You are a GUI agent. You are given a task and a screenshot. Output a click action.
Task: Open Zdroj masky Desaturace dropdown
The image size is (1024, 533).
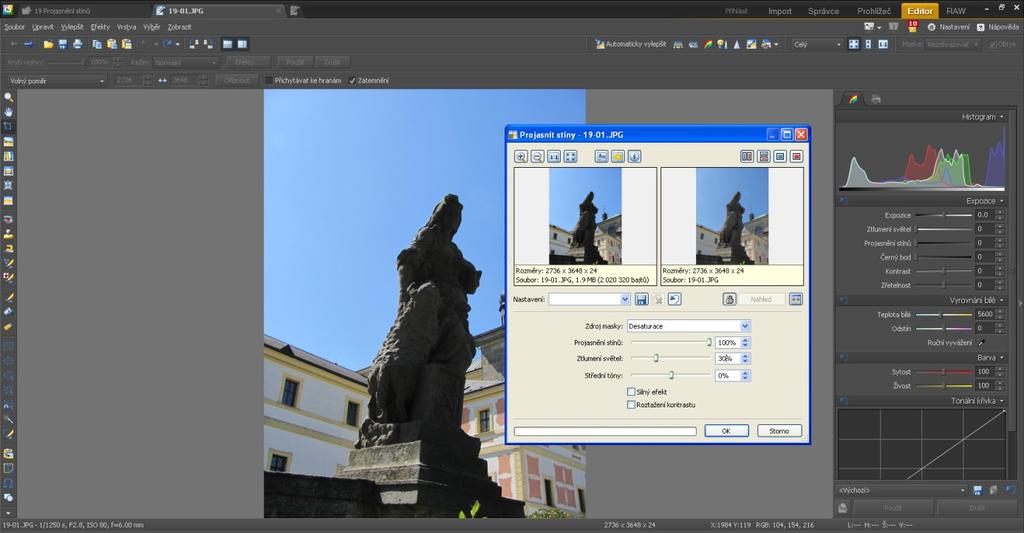click(x=688, y=326)
